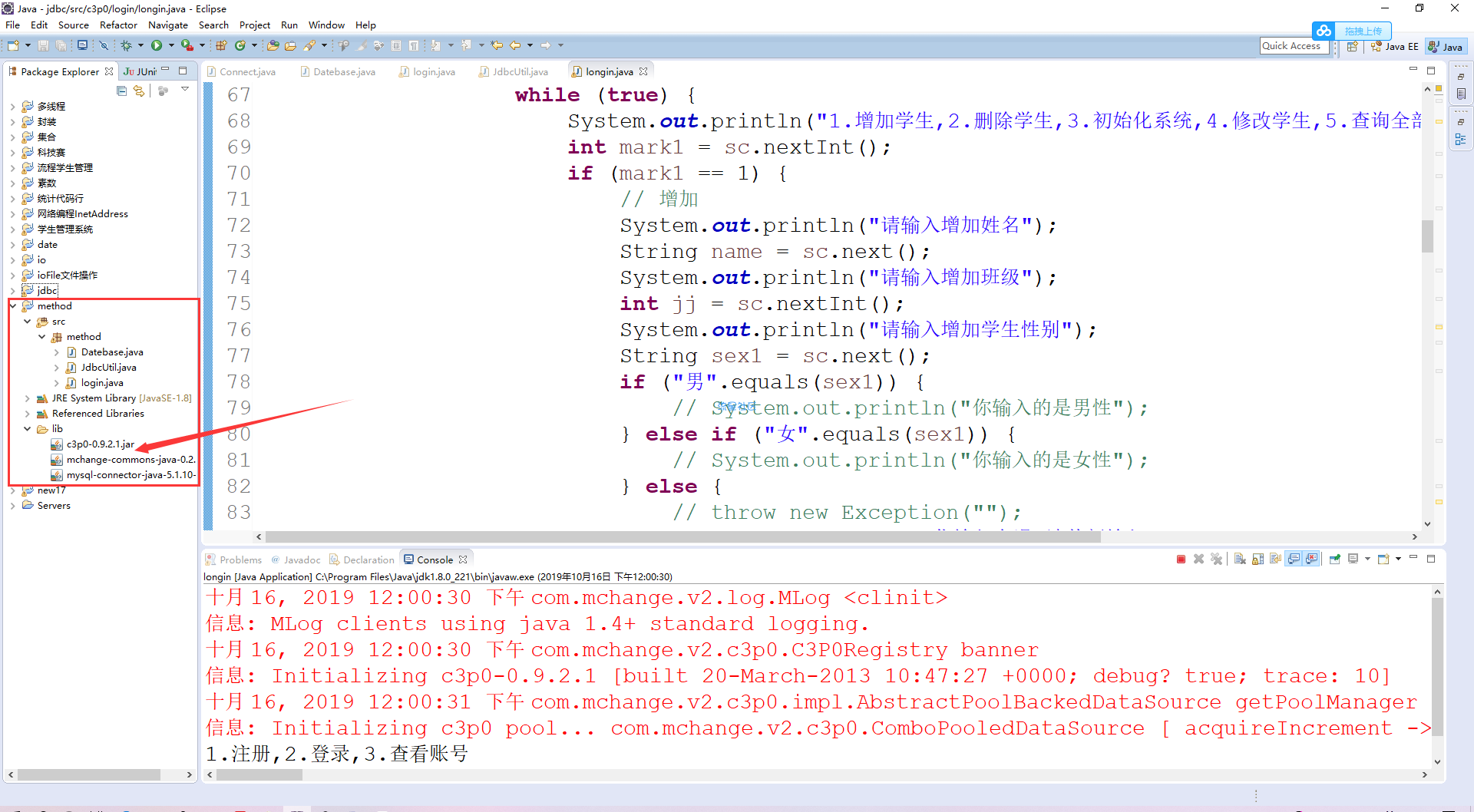Image resolution: width=1474 pixels, height=812 pixels.
Task: Open the Project menu
Action: pos(254,25)
